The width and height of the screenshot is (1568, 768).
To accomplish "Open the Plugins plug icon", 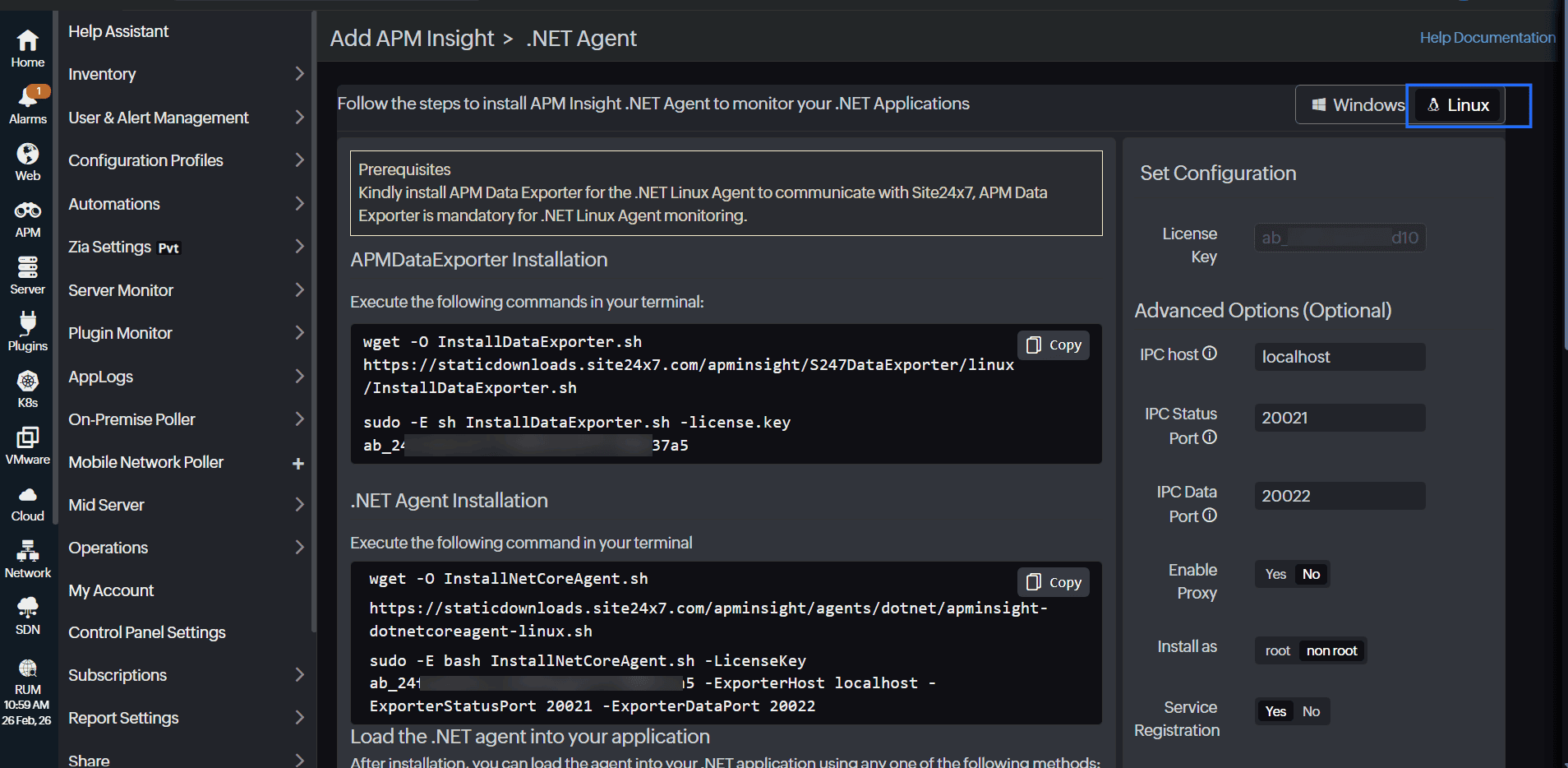I will click(27, 325).
